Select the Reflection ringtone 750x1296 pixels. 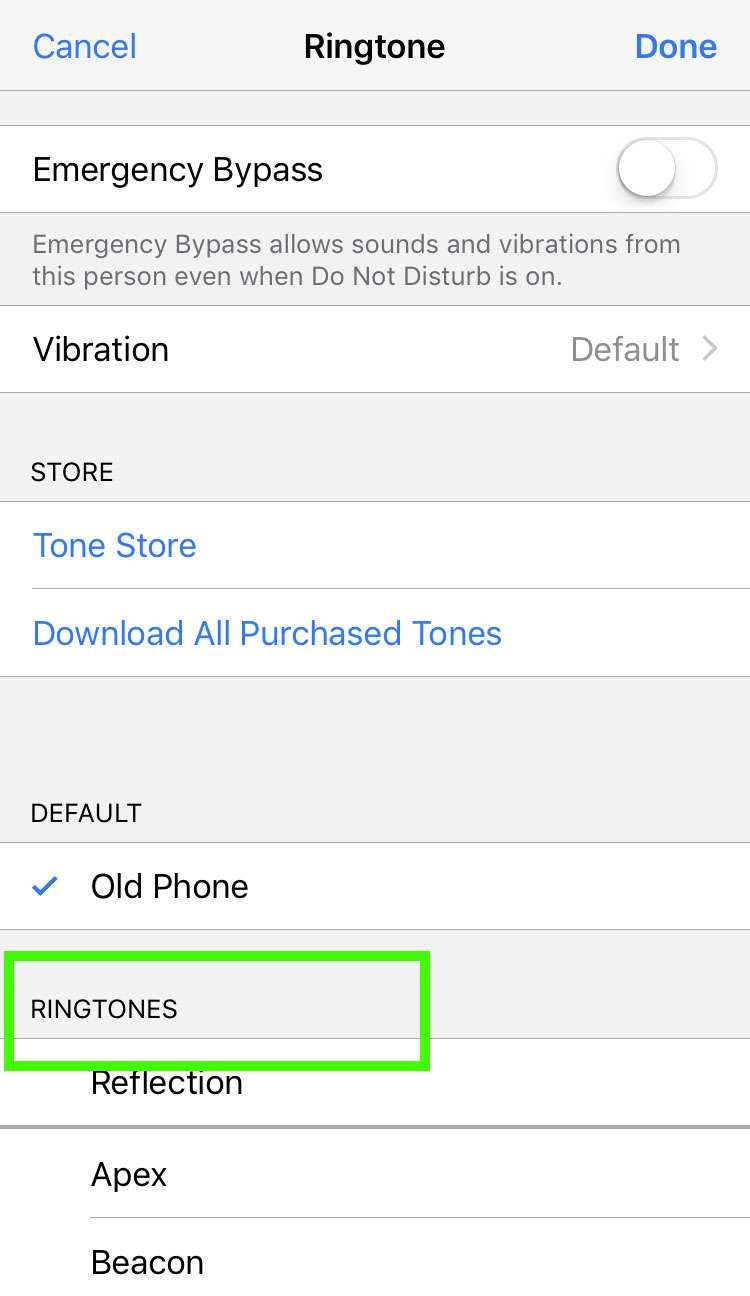(166, 1082)
